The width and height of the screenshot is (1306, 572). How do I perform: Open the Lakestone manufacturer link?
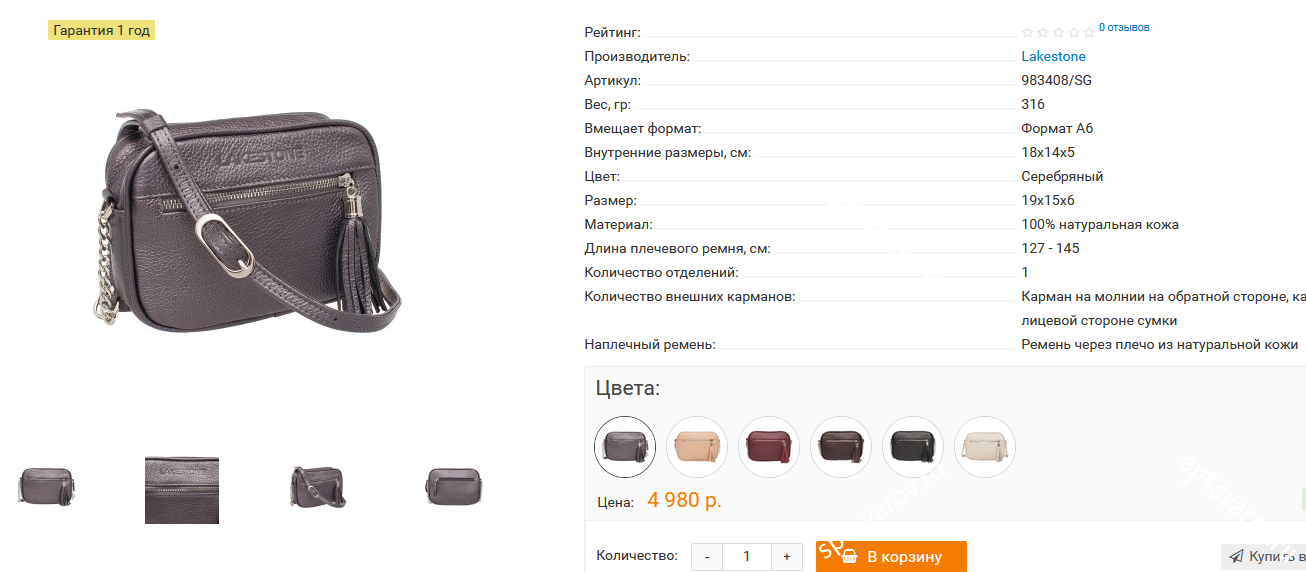(x=1053, y=57)
